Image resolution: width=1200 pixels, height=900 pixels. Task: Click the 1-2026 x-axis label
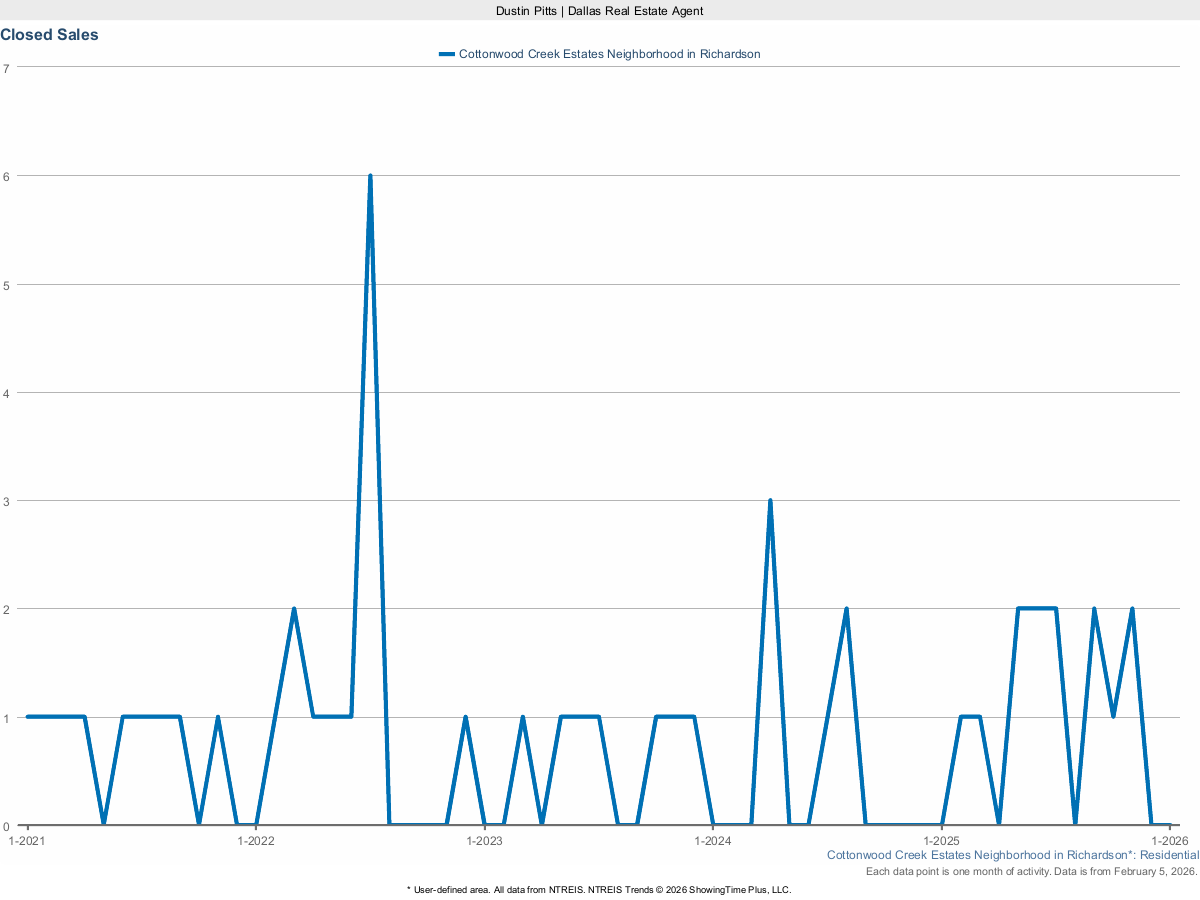pyautogui.click(x=1169, y=840)
